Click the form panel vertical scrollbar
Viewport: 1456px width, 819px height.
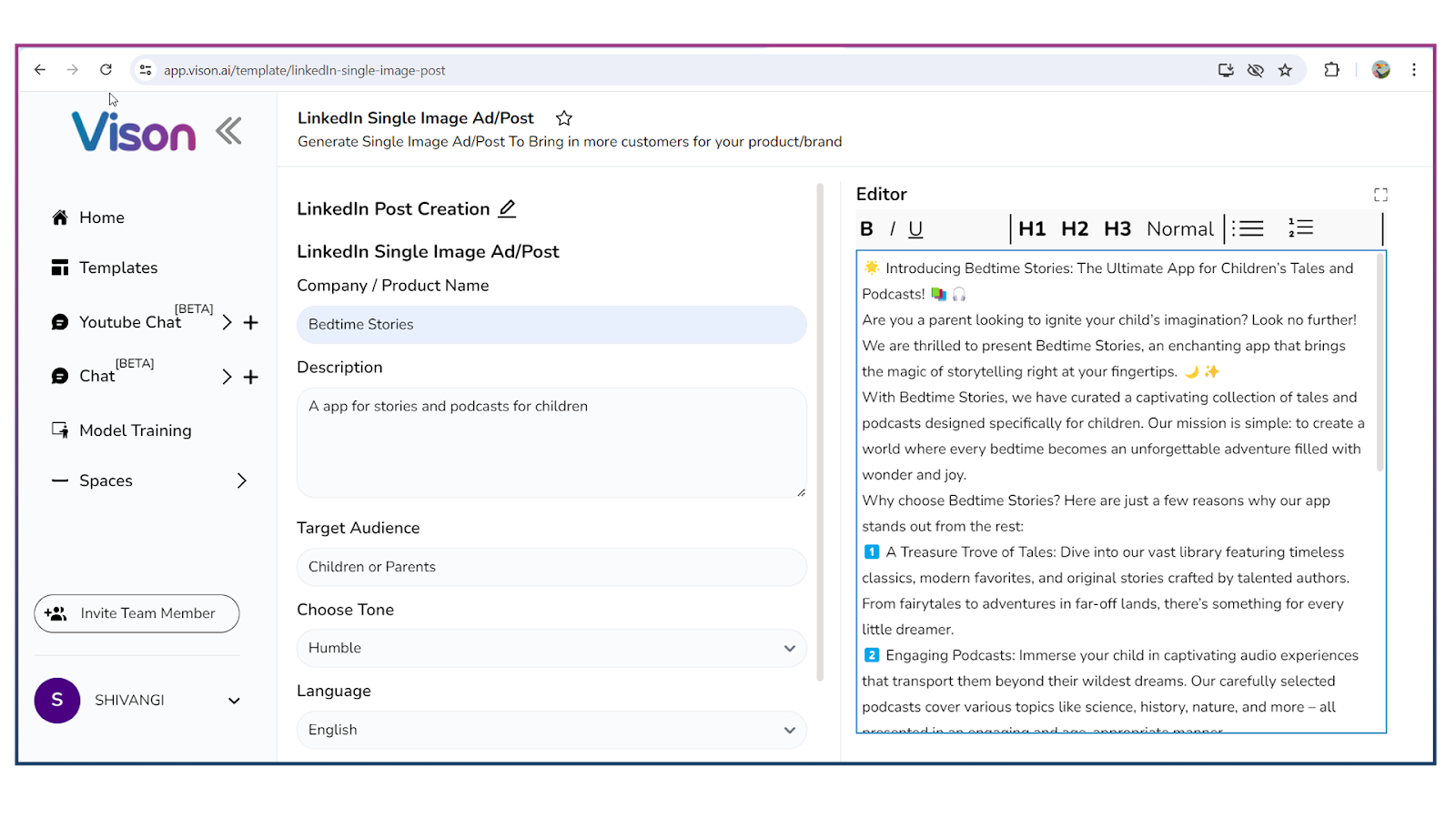(820, 432)
